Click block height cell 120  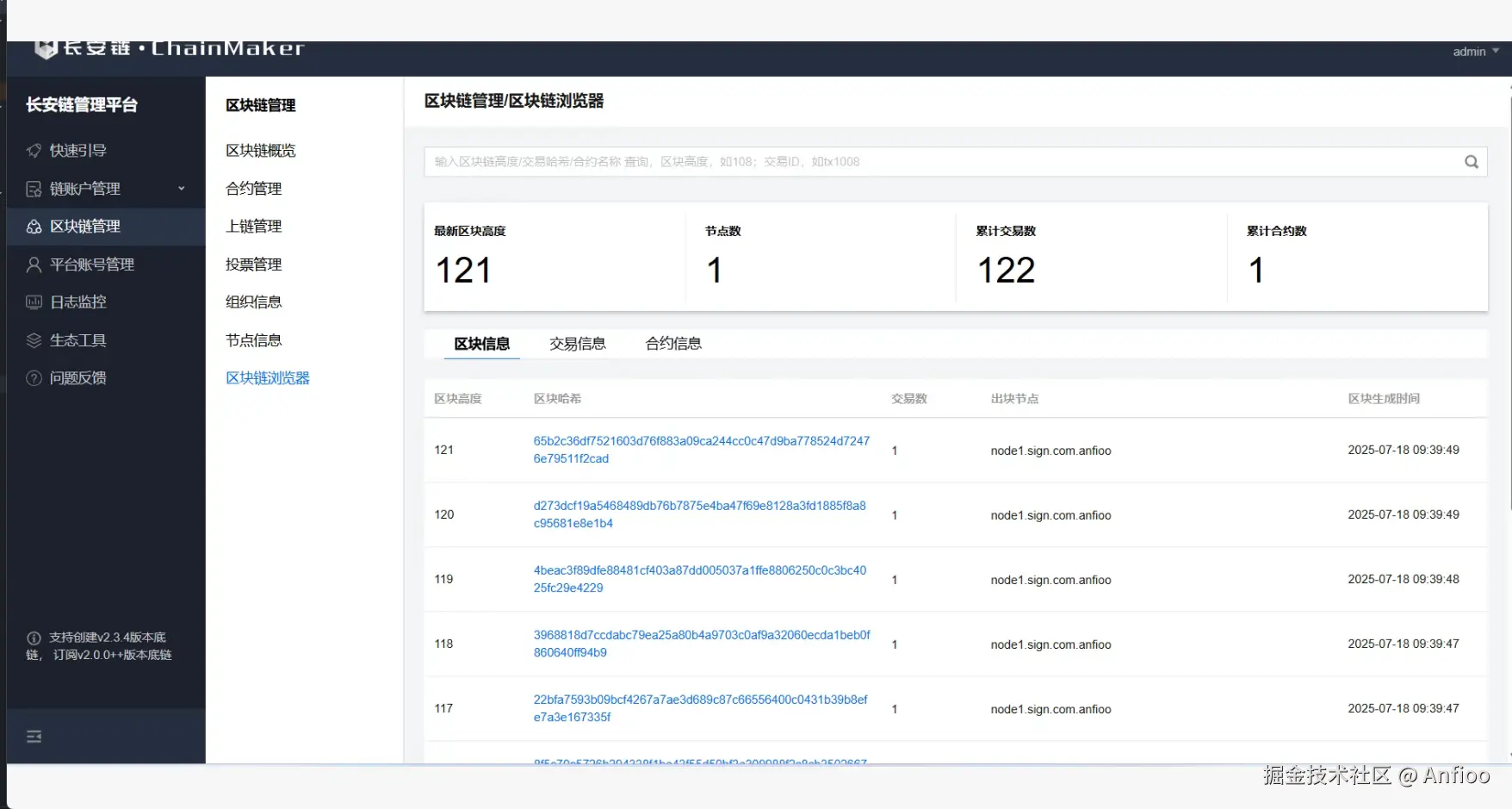[x=443, y=514]
